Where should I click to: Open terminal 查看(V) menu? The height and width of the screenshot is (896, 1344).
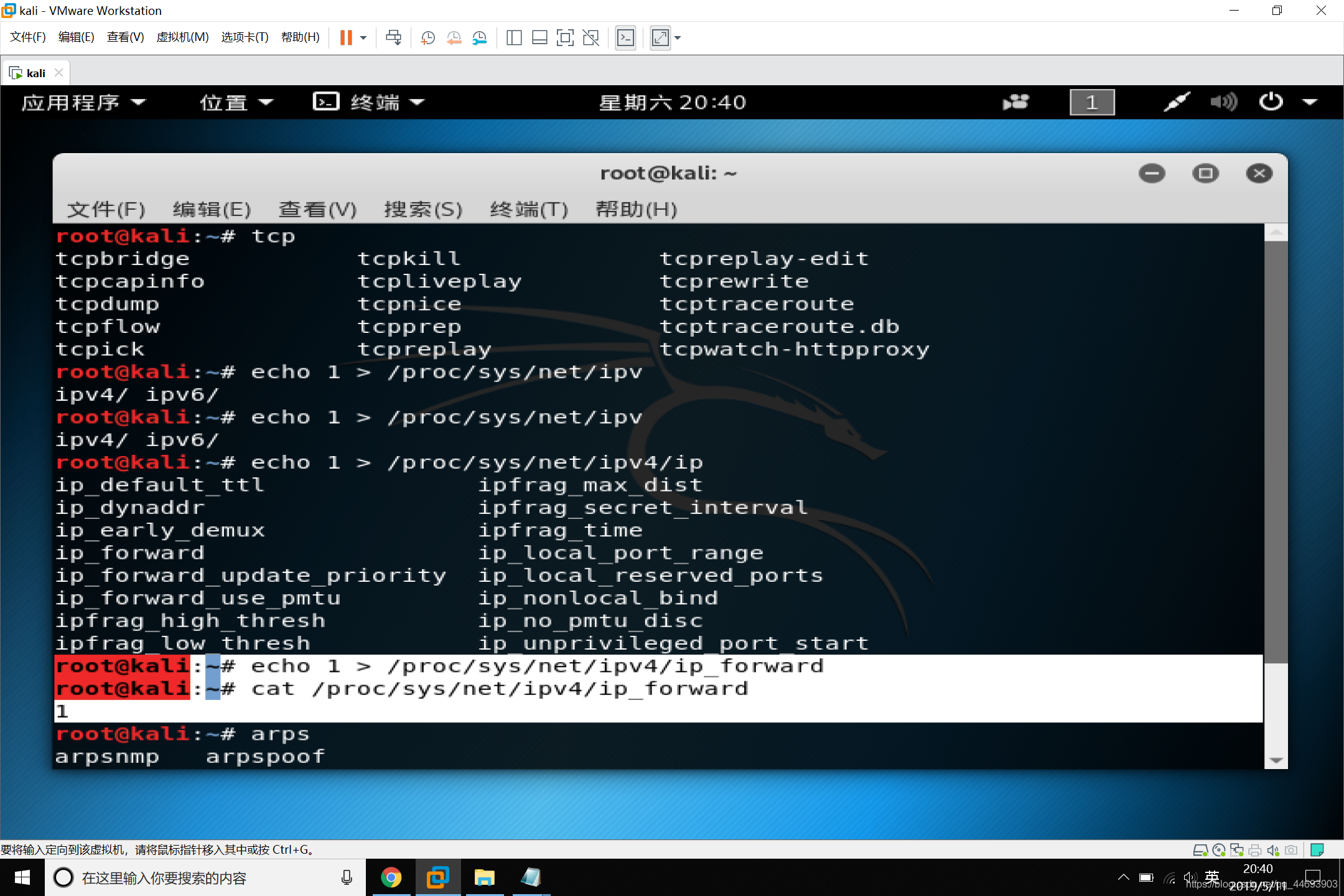(x=317, y=210)
